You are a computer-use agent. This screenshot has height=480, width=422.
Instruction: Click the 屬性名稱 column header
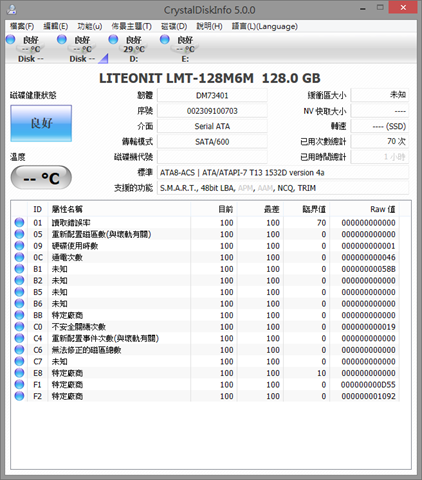[119, 209]
